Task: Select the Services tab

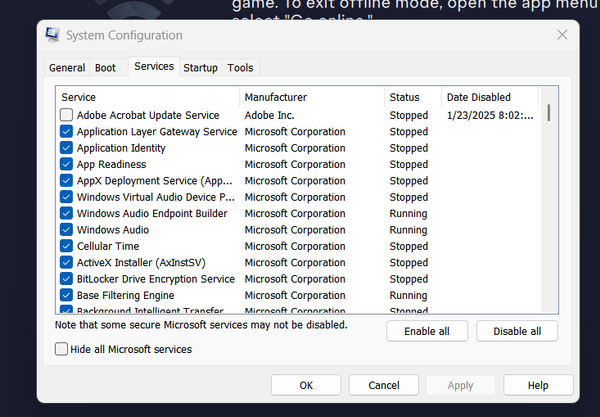Action: [154, 67]
